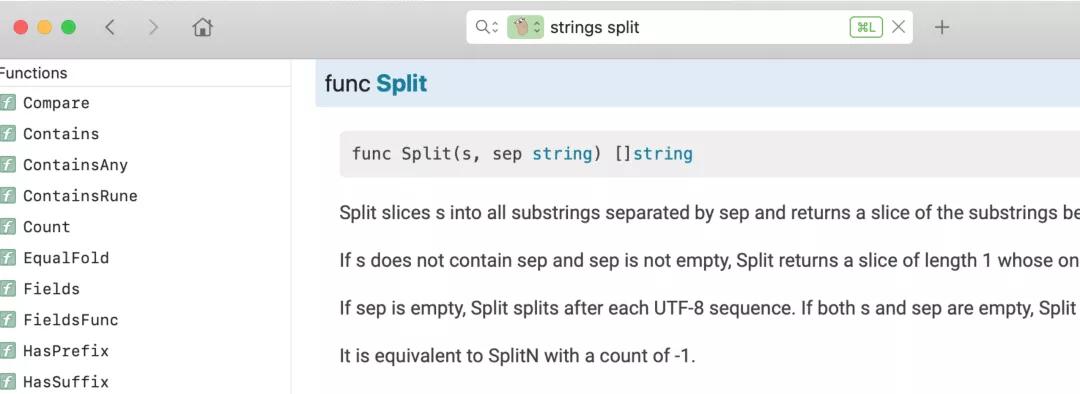1080x394 pixels.
Task: Click the ⌘L shortcut badge
Action: pyautogui.click(x=866, y=28)
